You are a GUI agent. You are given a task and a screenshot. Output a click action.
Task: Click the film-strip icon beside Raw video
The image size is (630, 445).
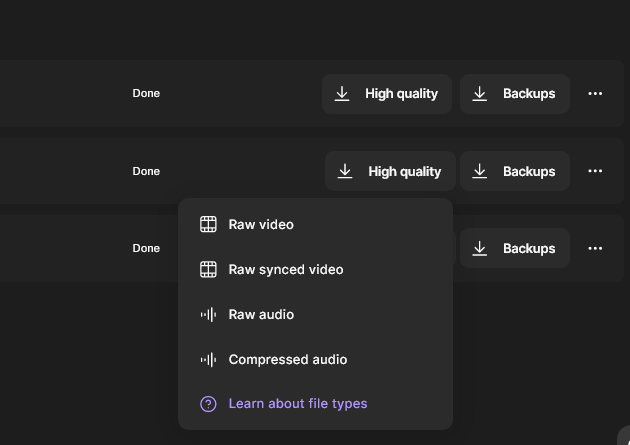point(208,224)
